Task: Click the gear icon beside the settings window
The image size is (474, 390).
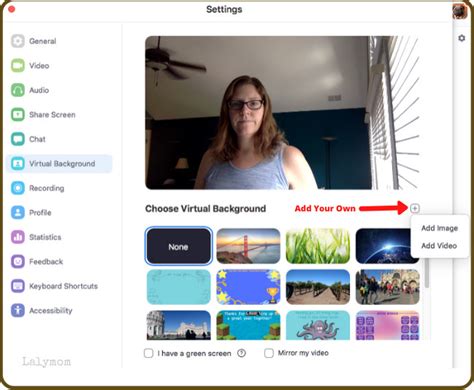Action: point(462,38)
